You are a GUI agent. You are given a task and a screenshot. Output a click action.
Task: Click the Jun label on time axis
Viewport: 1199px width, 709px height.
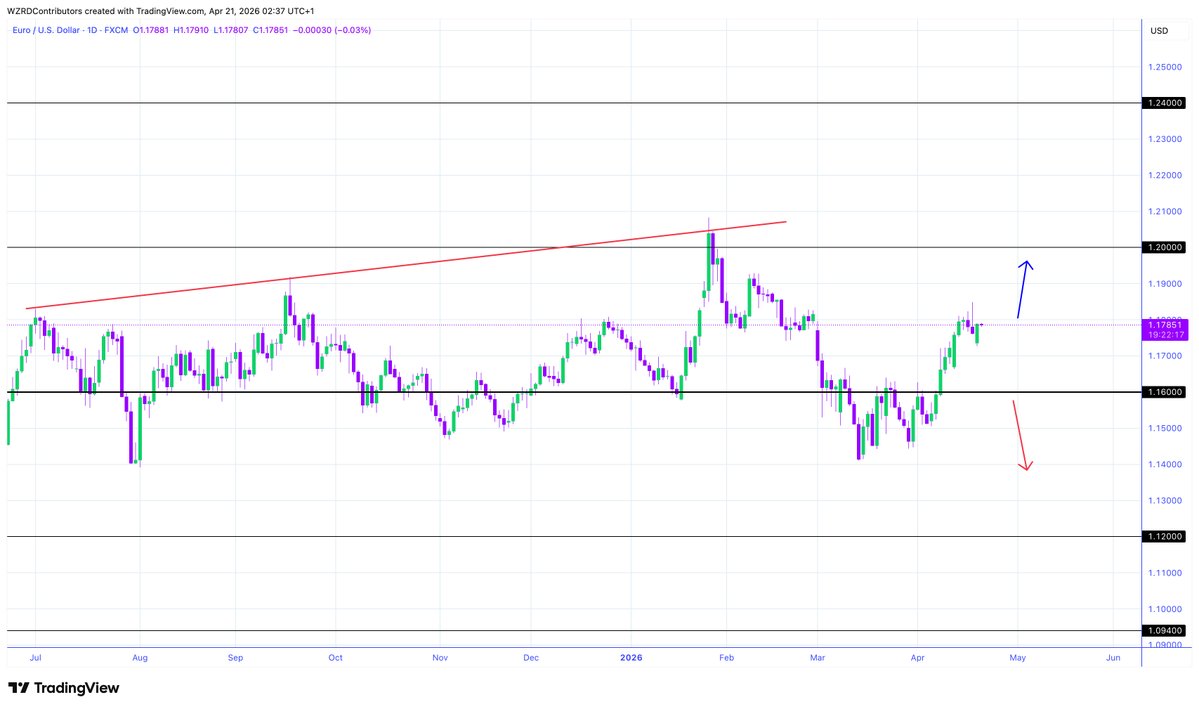click(1113, 658)
